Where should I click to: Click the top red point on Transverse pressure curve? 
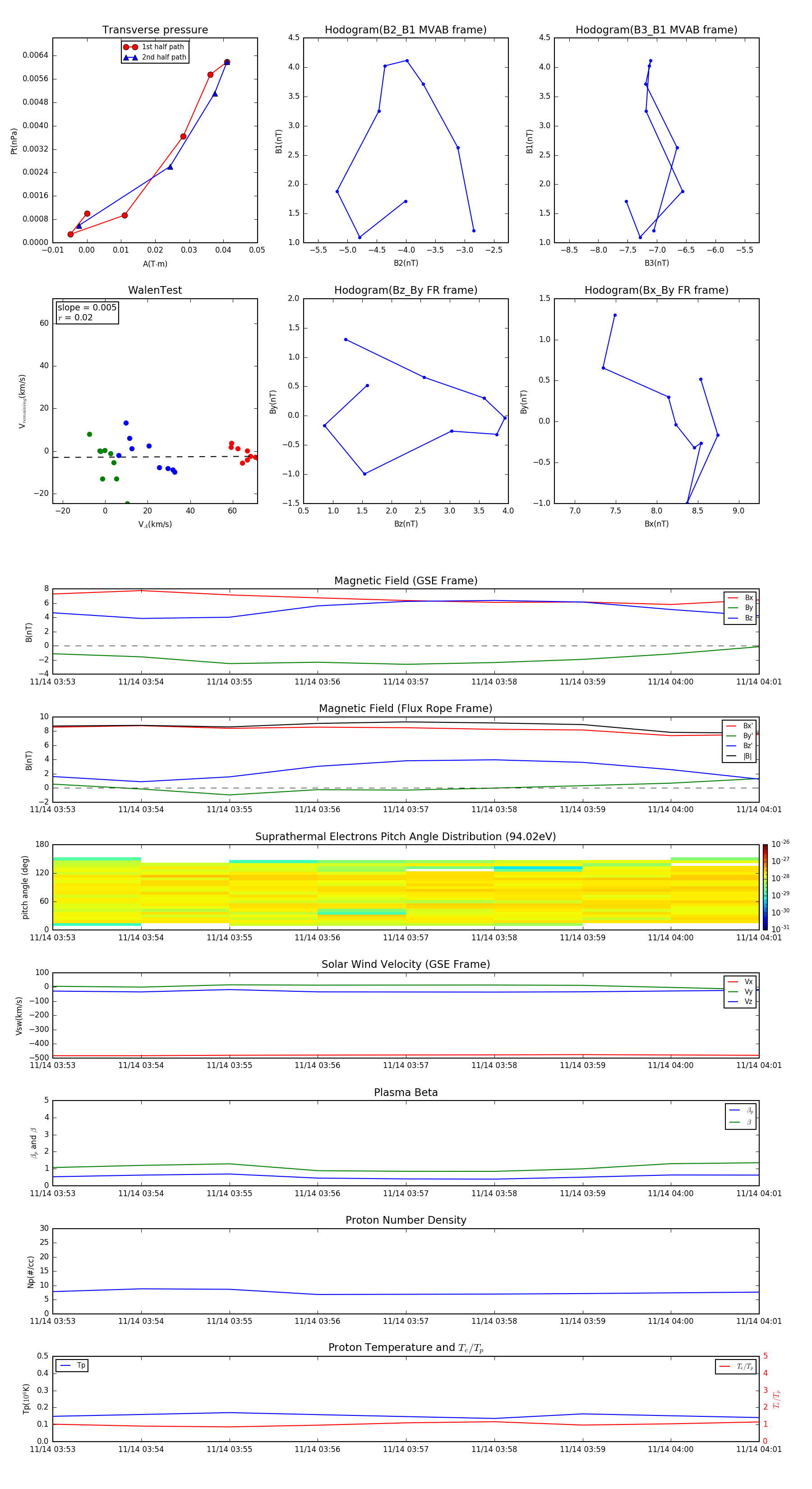226,62
